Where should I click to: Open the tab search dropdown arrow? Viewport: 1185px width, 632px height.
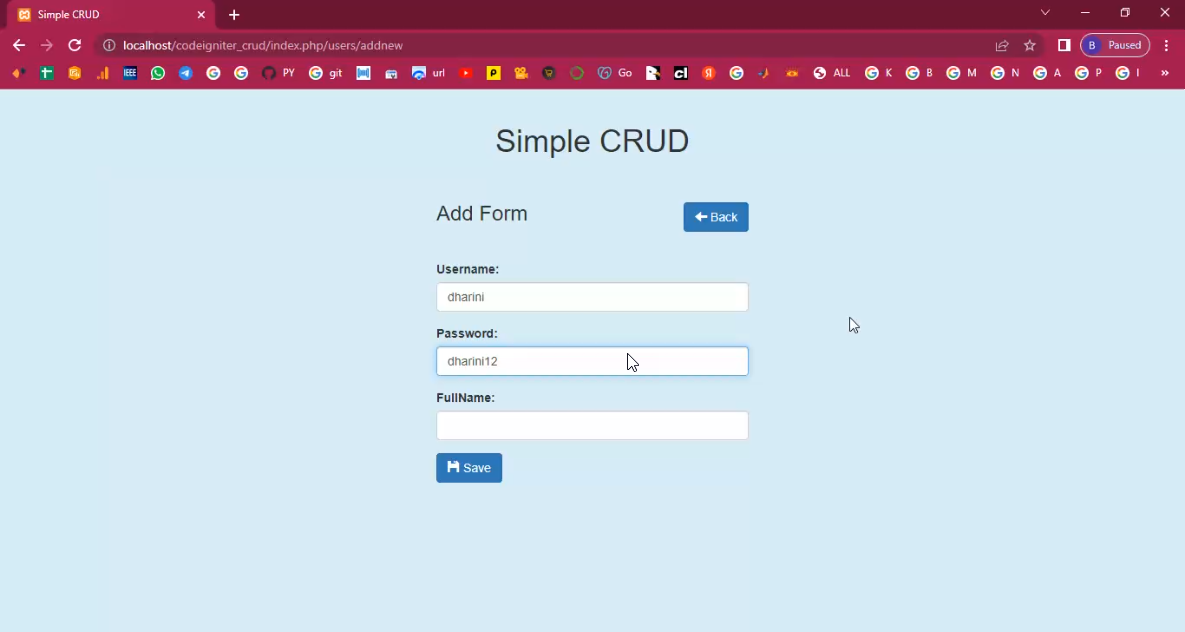1045,13
